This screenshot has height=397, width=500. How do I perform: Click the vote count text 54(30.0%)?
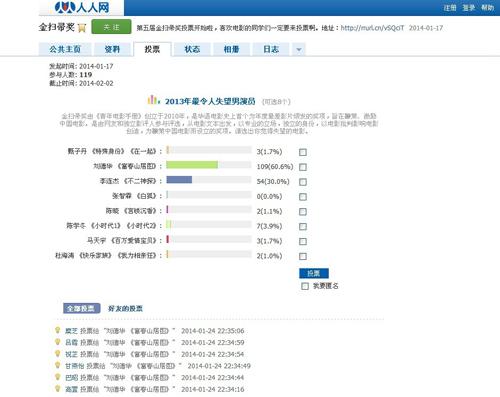pyautogui.click(x=273, y=182)
